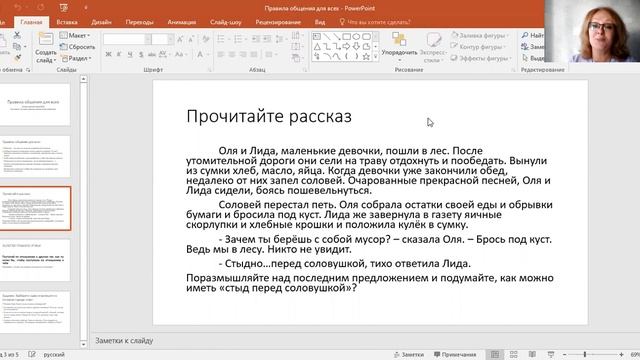Image resolution: width=640 pixels, height=360 pixels.
Task: Open the font name dropdown
Action: tap(148, 39)
